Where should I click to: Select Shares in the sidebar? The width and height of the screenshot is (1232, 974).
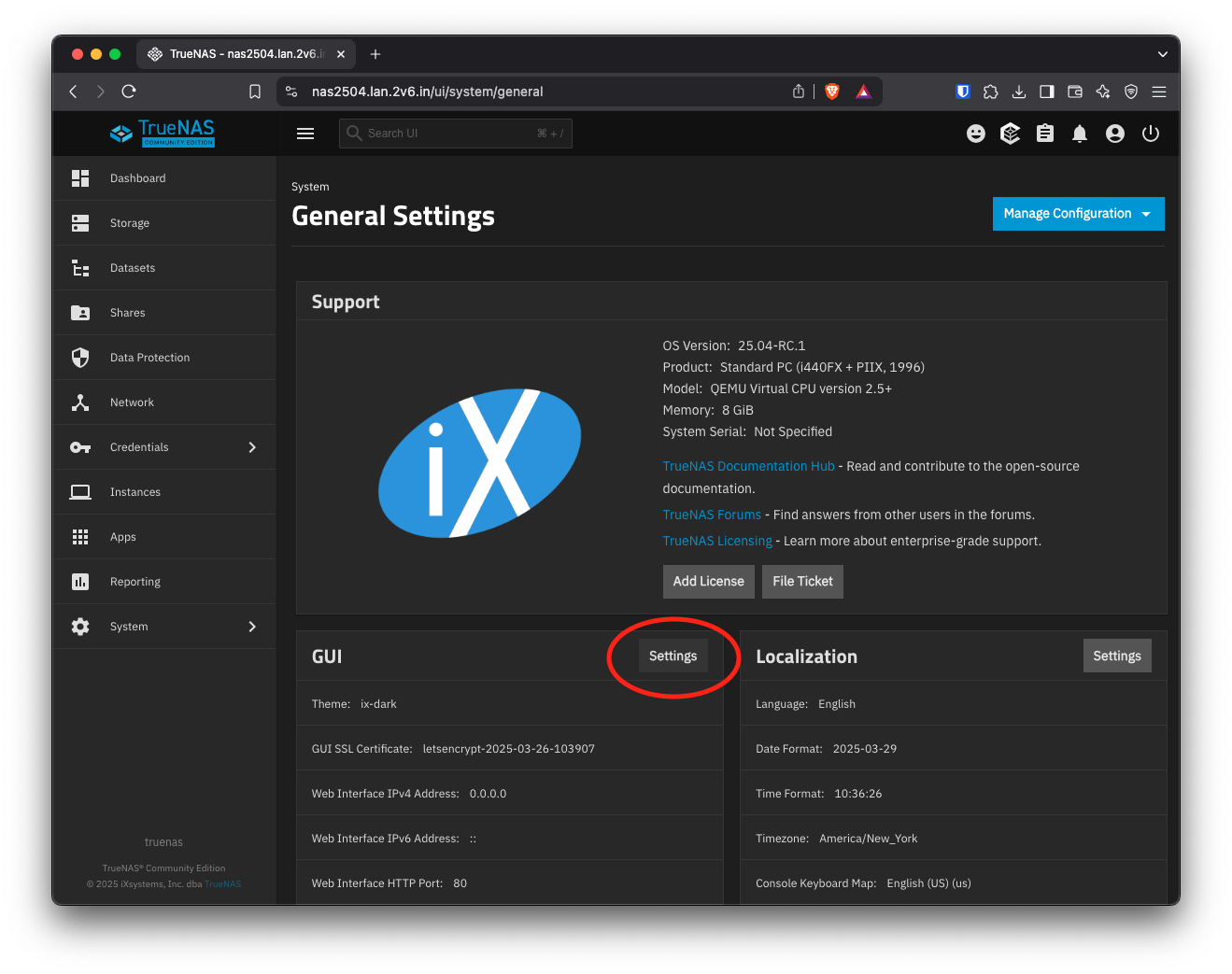tap(164, 313)
